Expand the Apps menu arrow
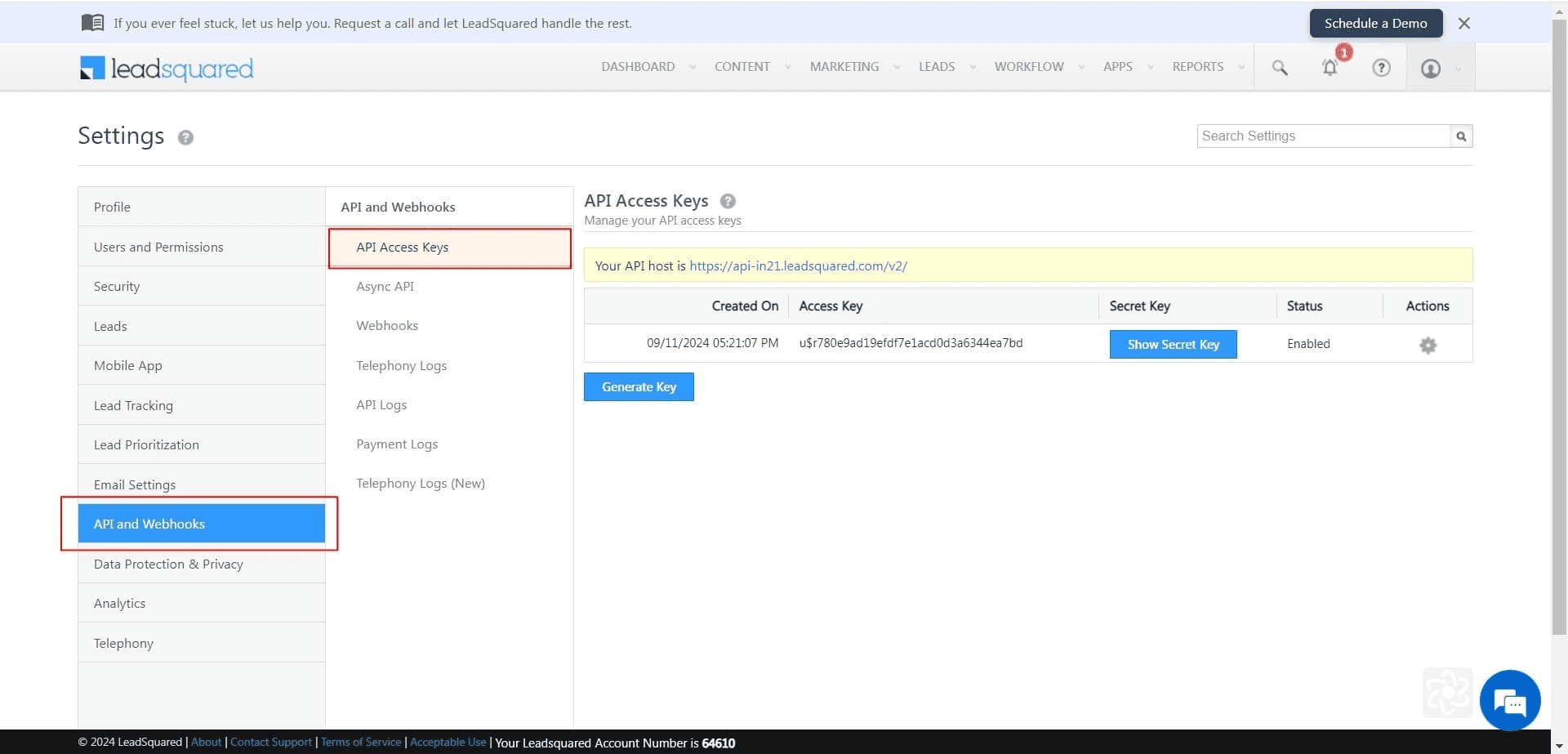 tap(1150, 68)
